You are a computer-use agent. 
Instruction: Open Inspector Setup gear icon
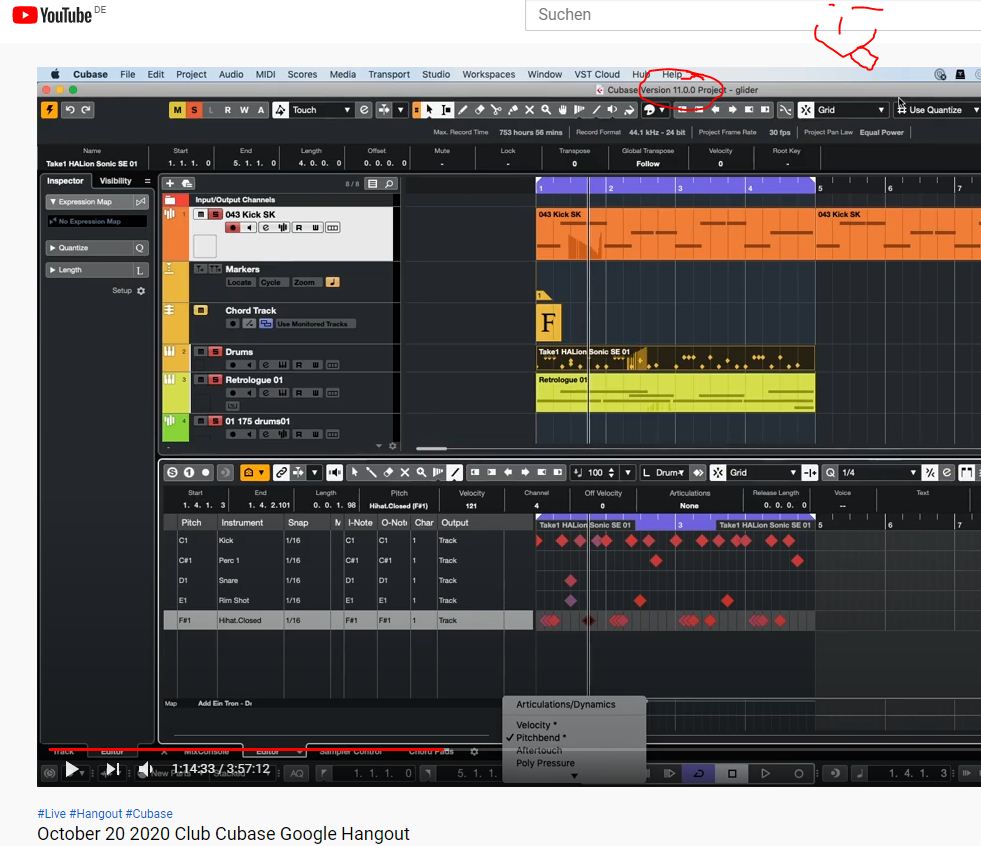[x=141, y=291]
